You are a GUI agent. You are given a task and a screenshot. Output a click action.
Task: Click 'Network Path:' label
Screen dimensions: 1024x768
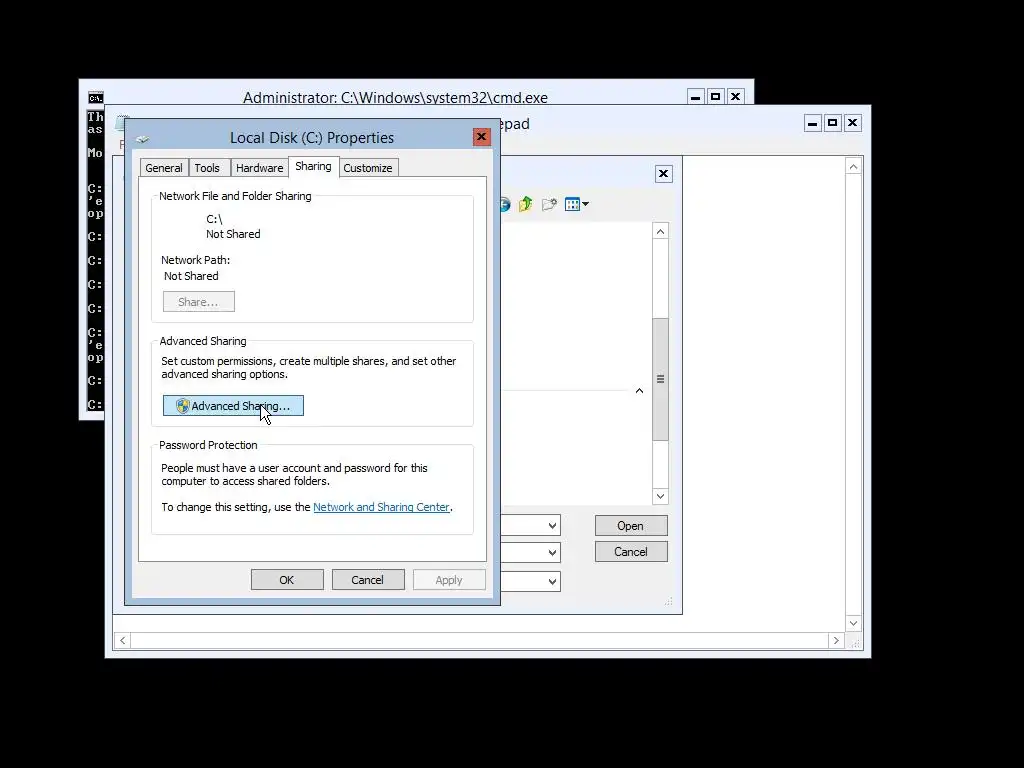tap(195, 260)
